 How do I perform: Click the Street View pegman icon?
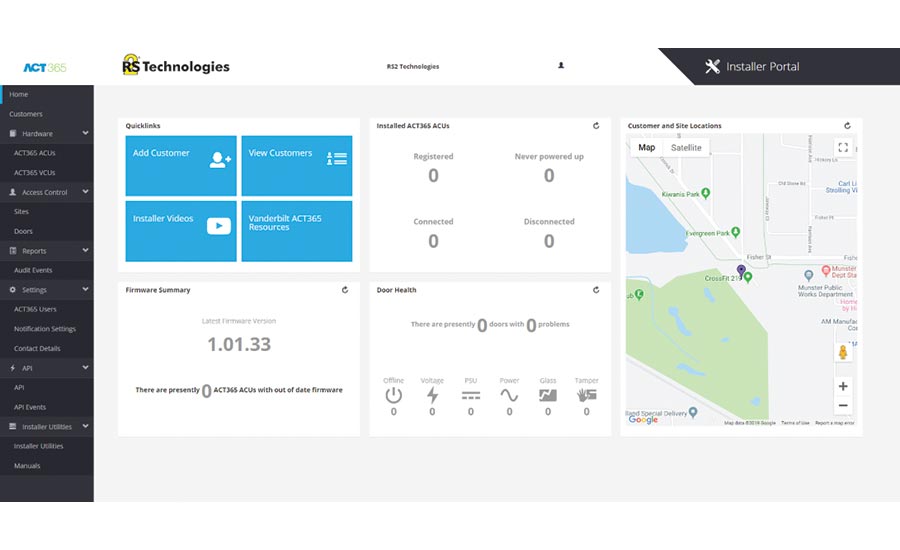(x=843, y=353)
